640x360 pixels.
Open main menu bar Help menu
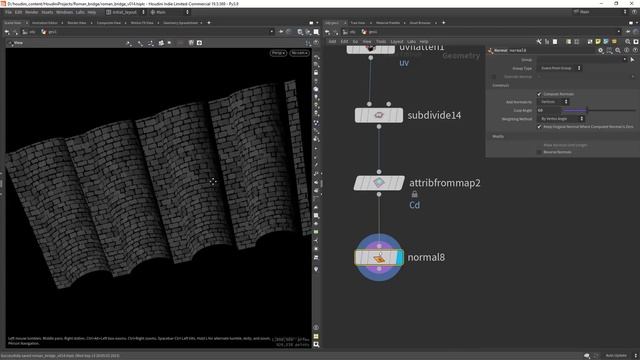(x=92, y=12)
